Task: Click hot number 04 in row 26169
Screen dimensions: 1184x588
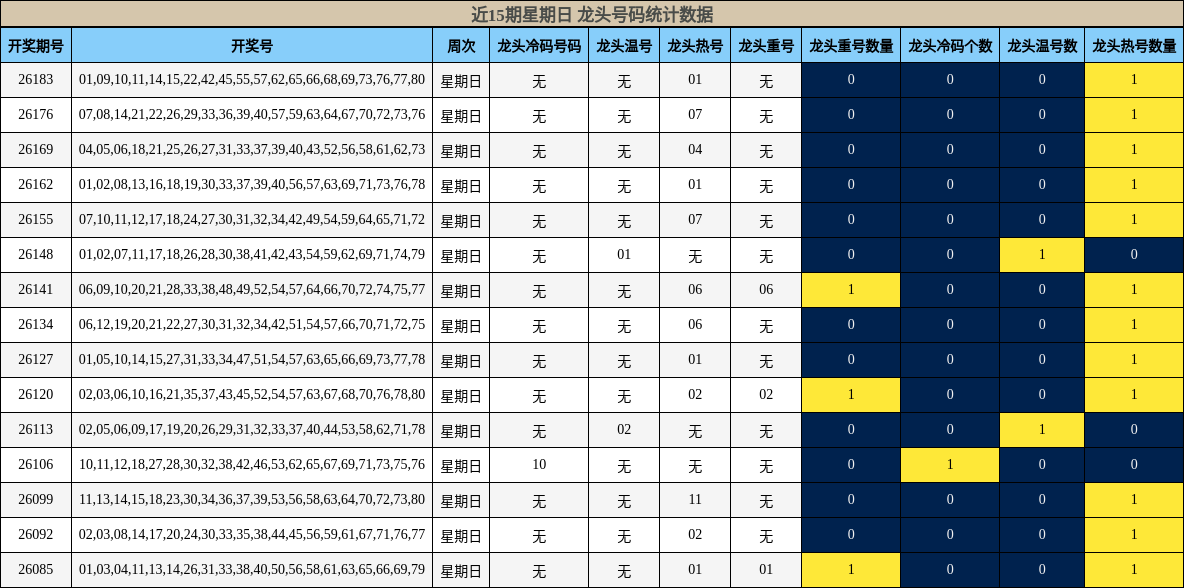Action: tap(695, 149)
